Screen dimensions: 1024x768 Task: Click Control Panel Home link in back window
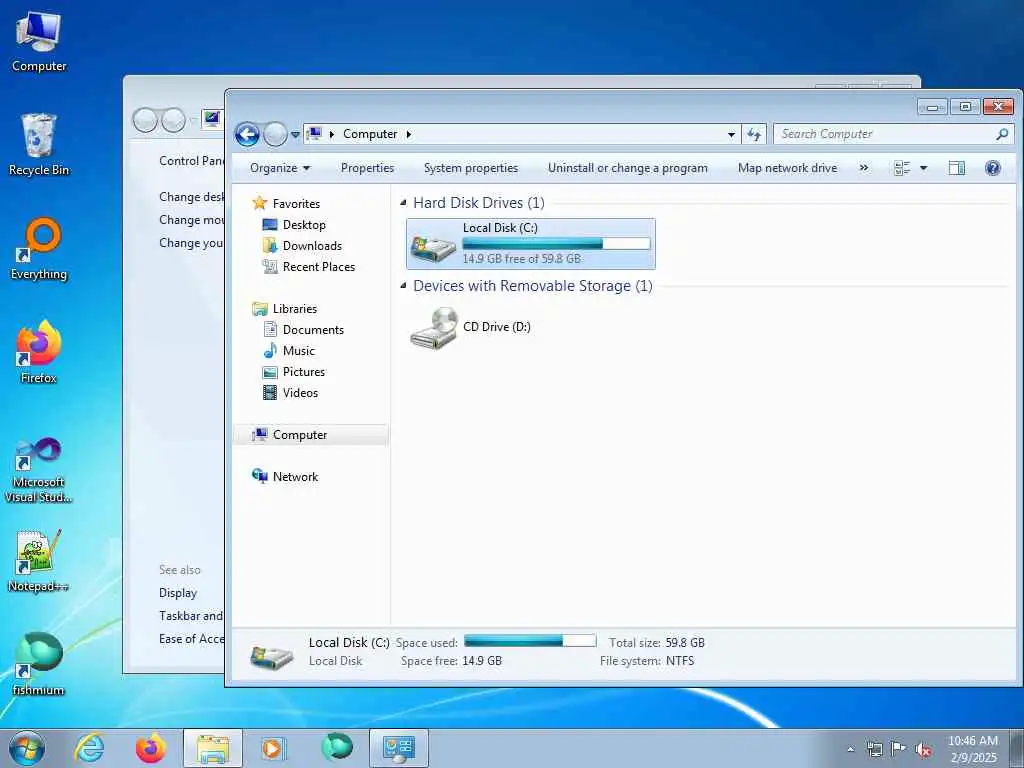coord(191,161)
